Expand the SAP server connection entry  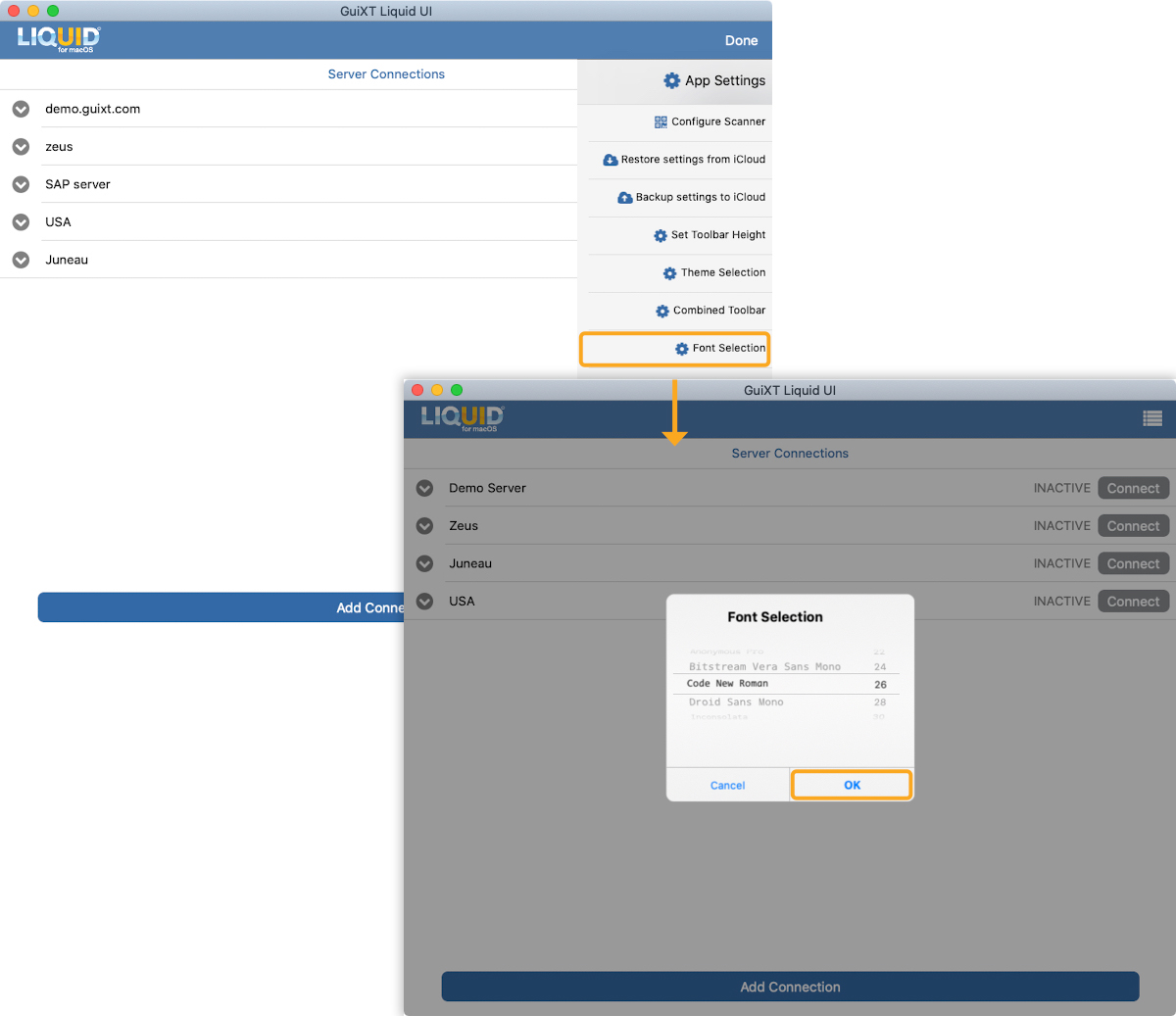pos(21,184)
